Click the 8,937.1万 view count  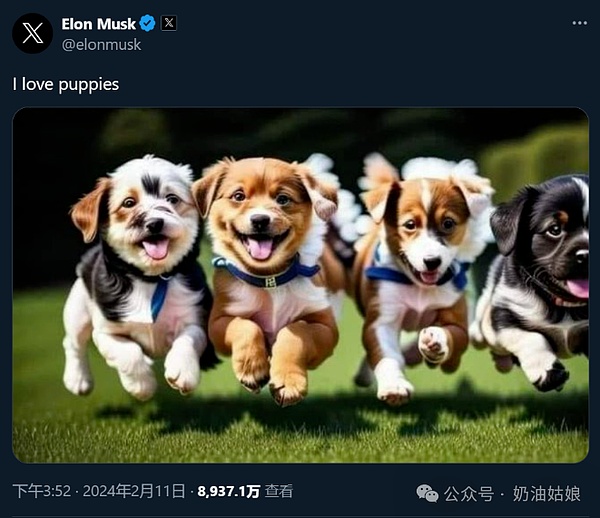[229, 492]
